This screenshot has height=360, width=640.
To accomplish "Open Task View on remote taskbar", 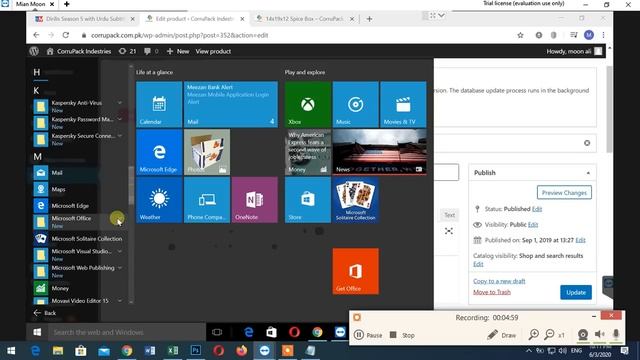I will tap(217, 332).
